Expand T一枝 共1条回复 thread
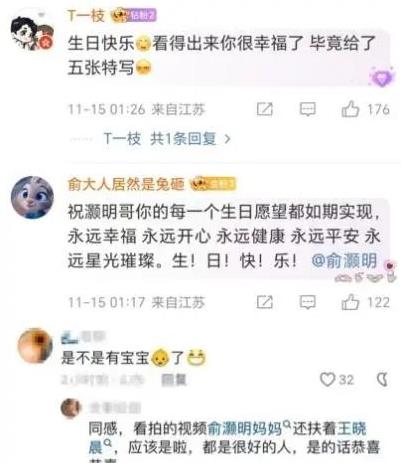This screenshot has width=401, height=463. coord(167,138)
